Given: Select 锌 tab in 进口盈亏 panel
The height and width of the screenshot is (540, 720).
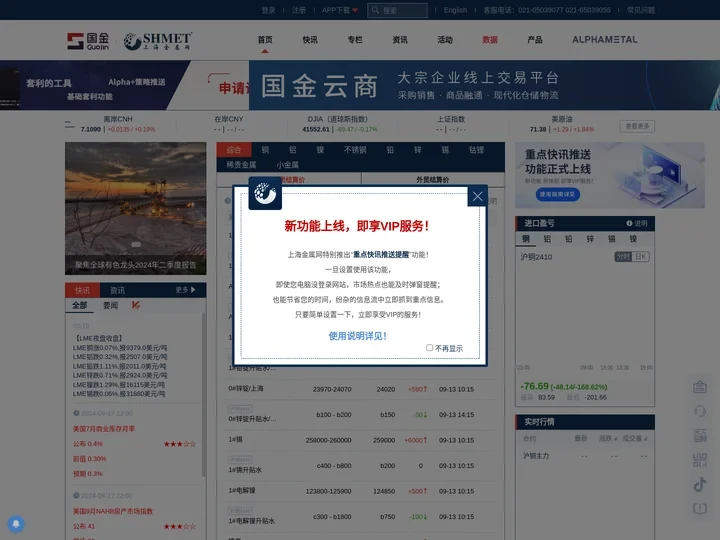Looking at the screenshot, I should (x=590, y=239).
